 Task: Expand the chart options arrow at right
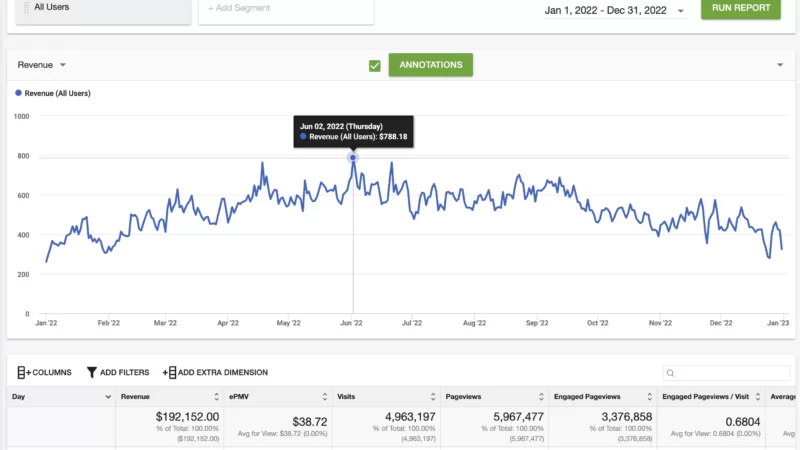(x=779, y=65)
